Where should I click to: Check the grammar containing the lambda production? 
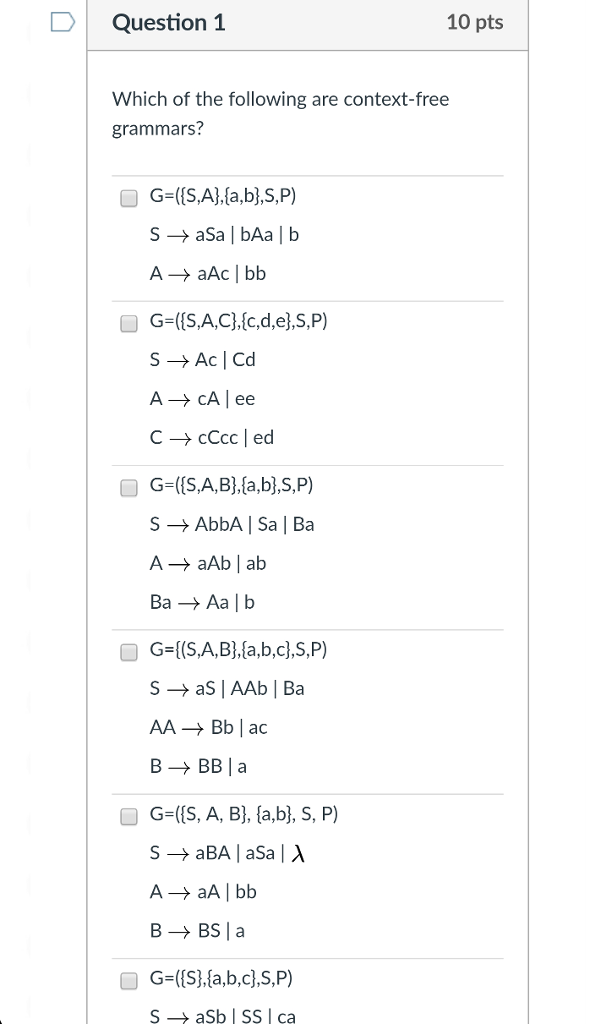128,816
